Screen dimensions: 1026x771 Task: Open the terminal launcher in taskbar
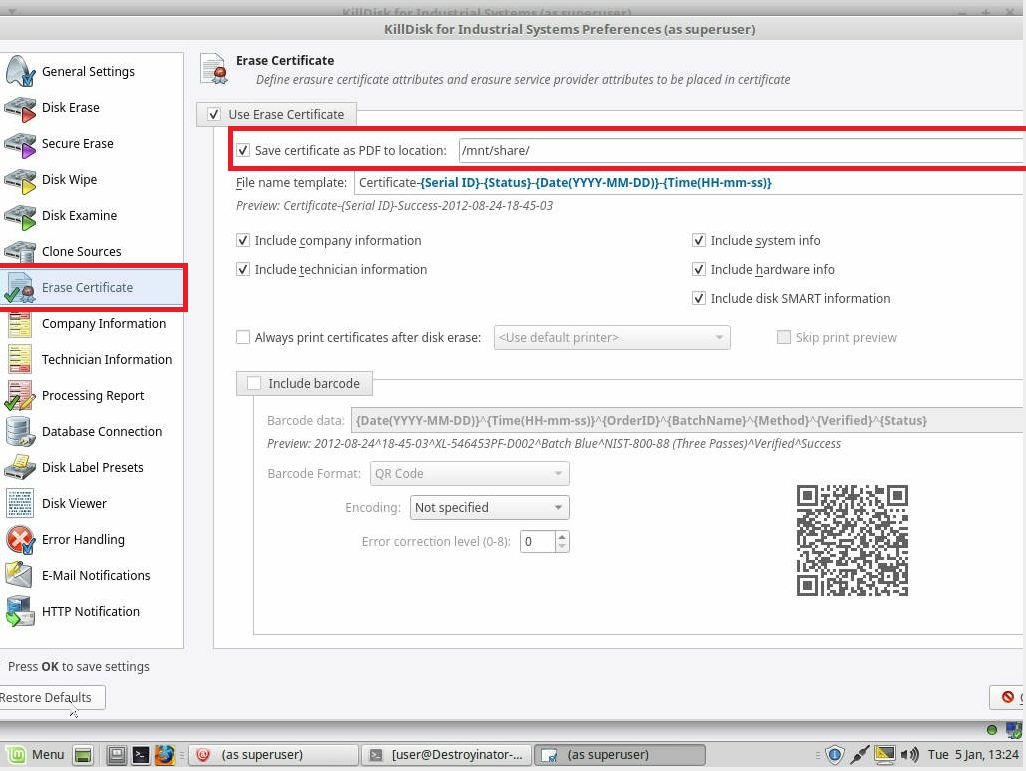pos(141,755)
